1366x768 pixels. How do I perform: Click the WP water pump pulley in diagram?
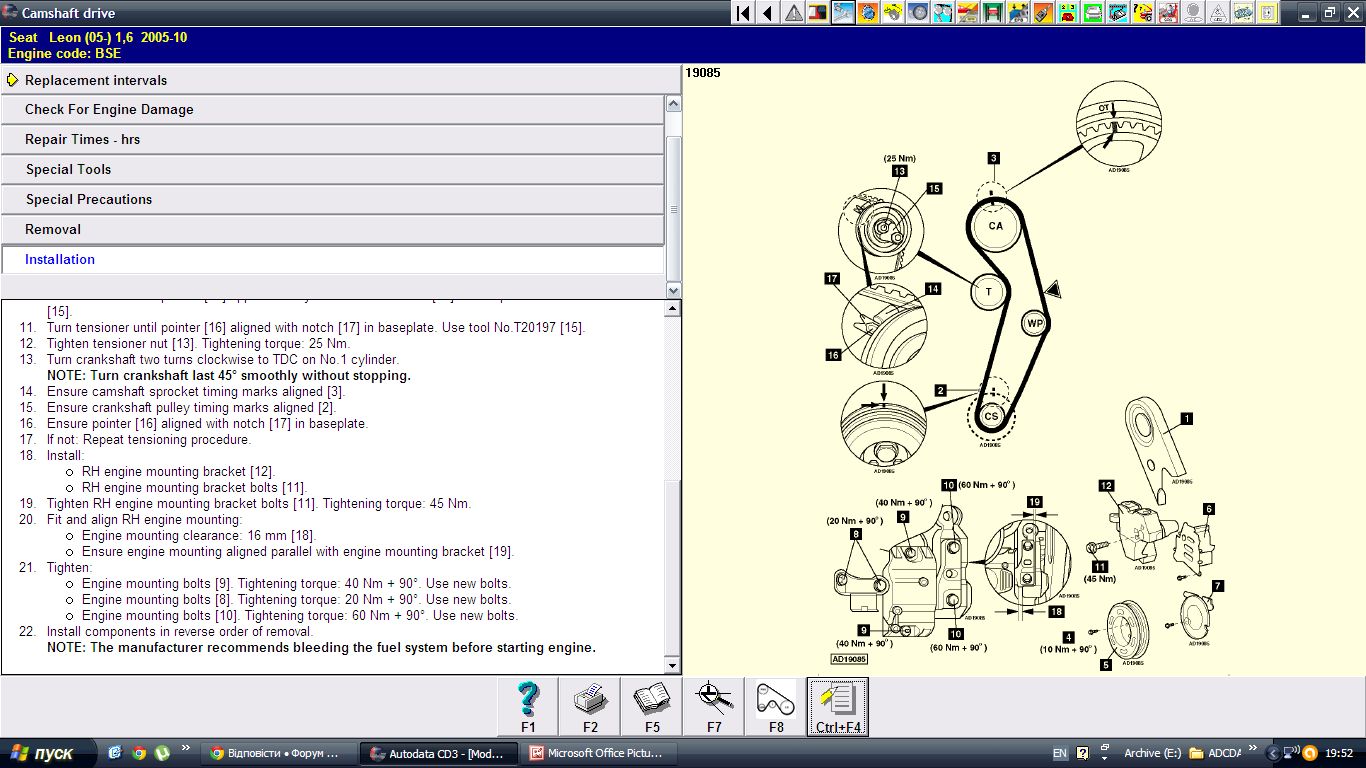click(x=1034, y=323)
